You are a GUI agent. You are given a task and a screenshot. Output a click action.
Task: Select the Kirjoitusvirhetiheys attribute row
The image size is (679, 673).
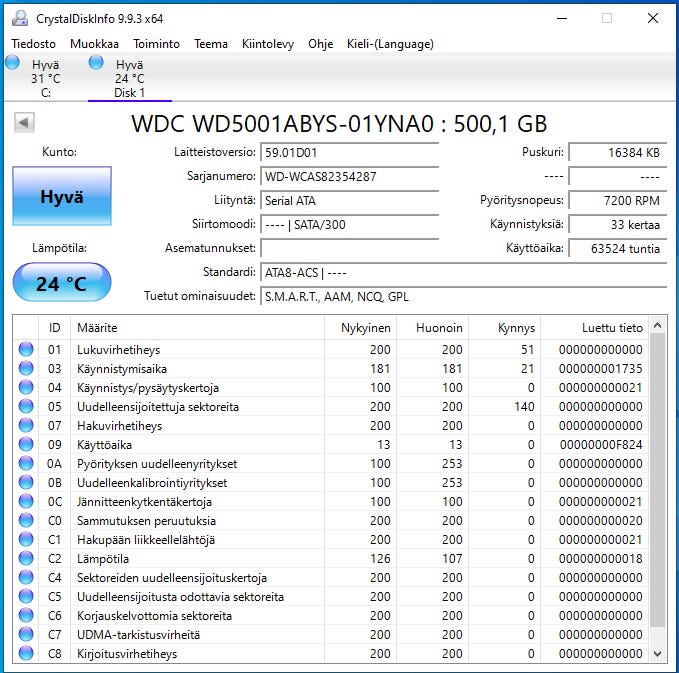331,653
